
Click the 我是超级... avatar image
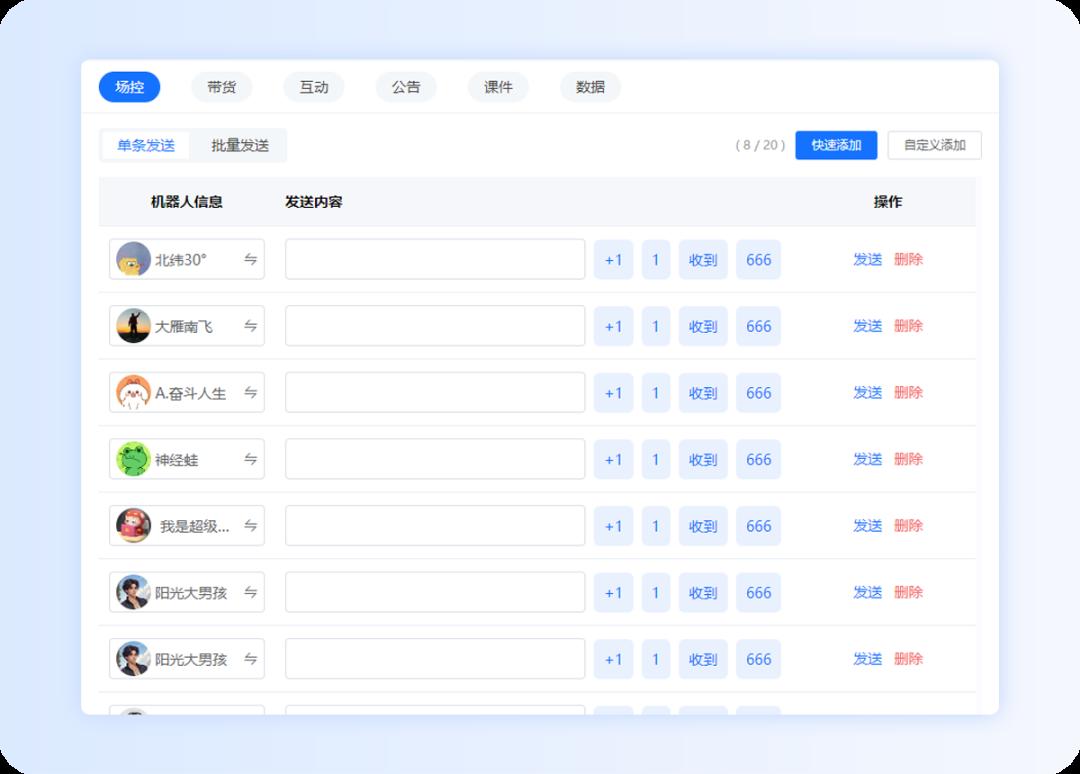coord(133,526)
